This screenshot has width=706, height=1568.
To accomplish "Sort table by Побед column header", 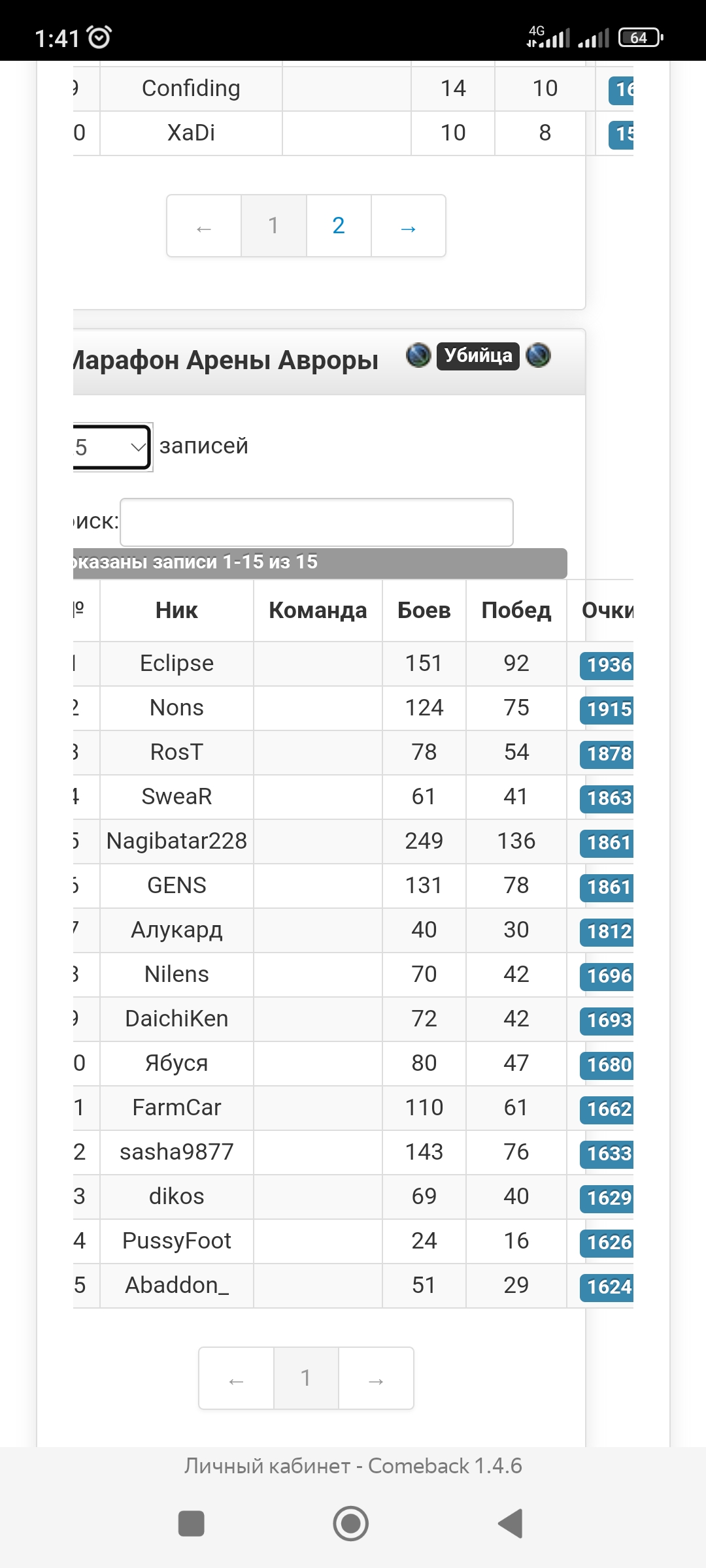I will click(516, 610).
